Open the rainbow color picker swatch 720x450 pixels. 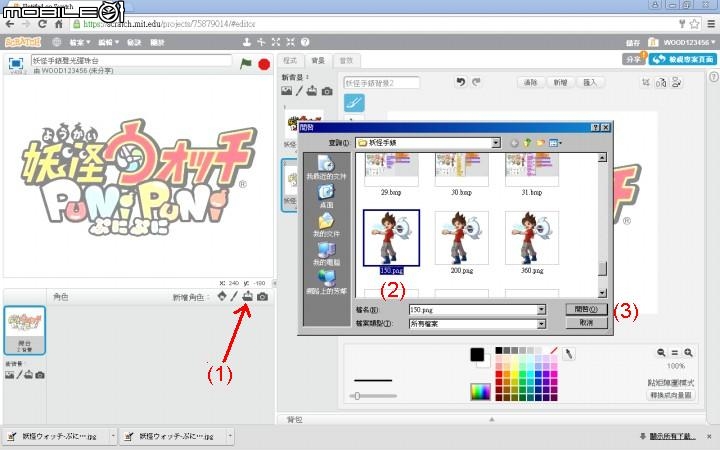480,392
